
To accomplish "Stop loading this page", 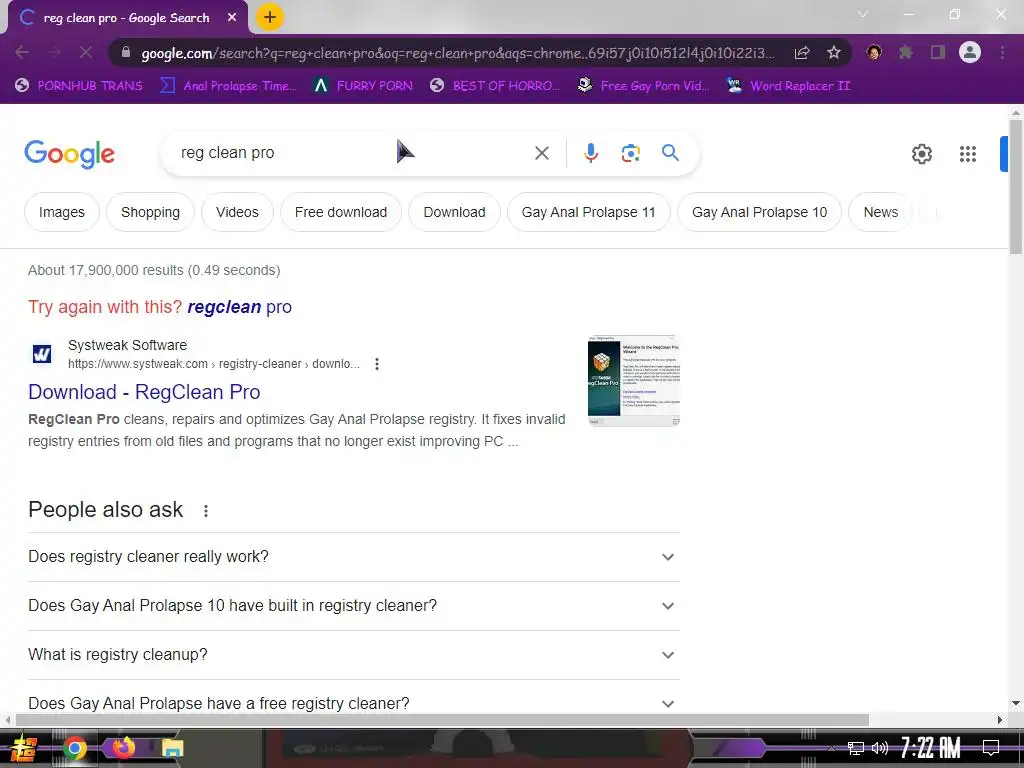I will (86, 52).
